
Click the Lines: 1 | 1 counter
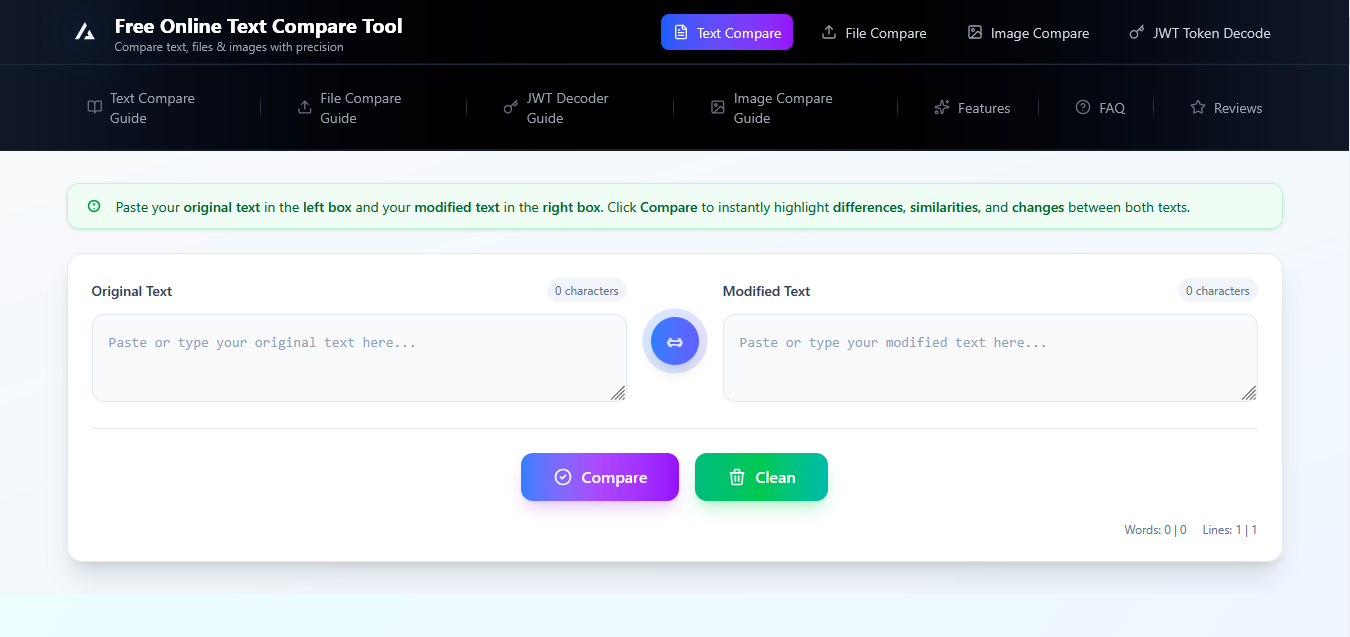pyautogui.click(x=1230, y=530)
